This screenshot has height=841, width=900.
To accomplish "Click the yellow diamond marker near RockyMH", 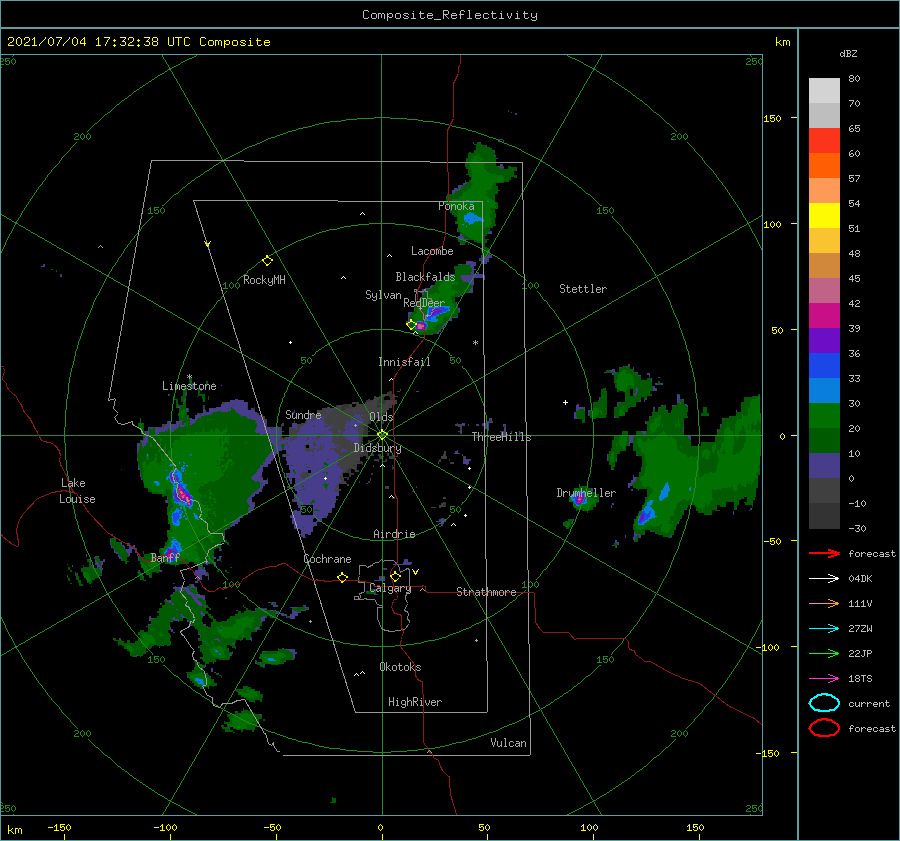I will tap(267, 261).
